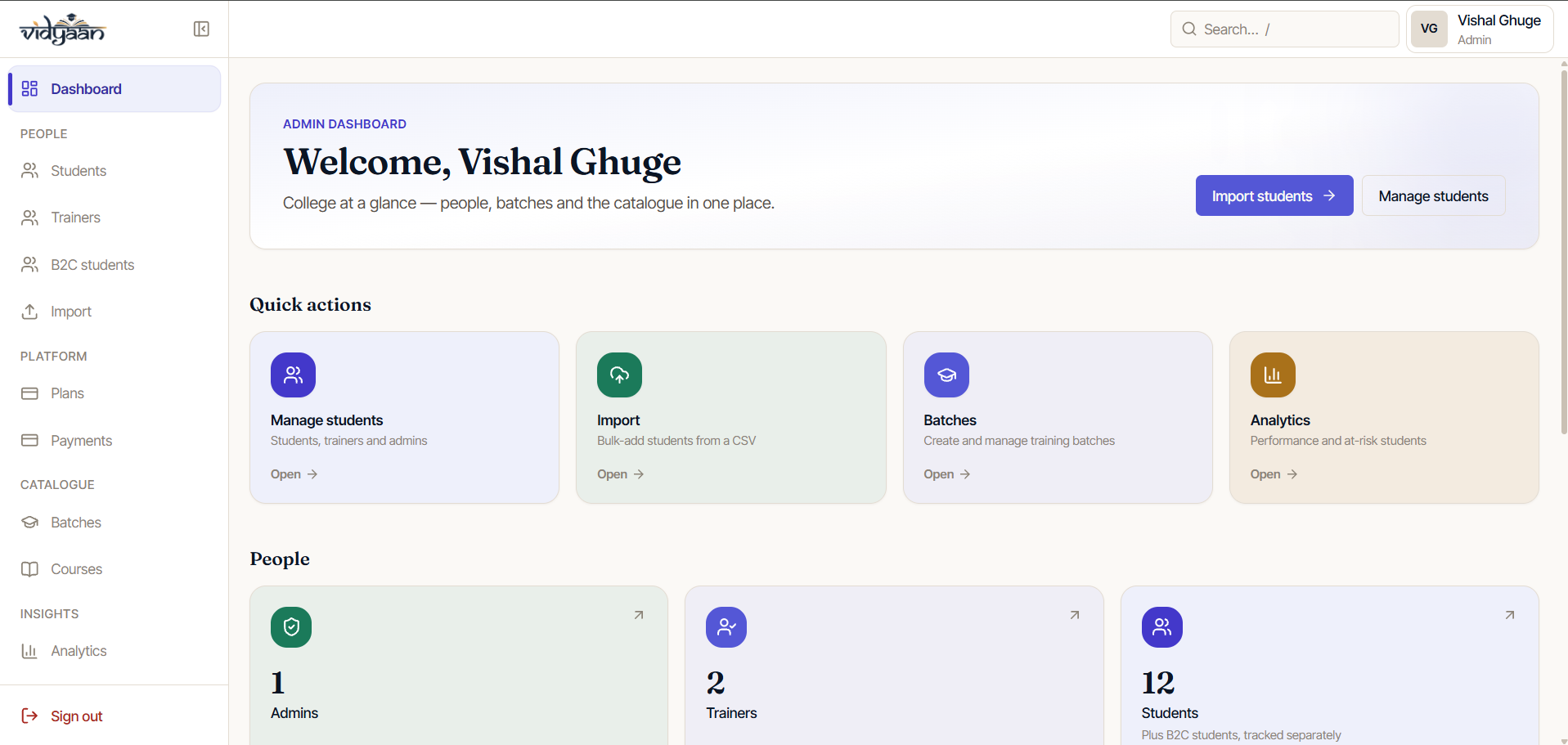Viewport: 1568px width, 745px height.
Task: Open Trainers page from sidebar
Action: coord(115,218)
